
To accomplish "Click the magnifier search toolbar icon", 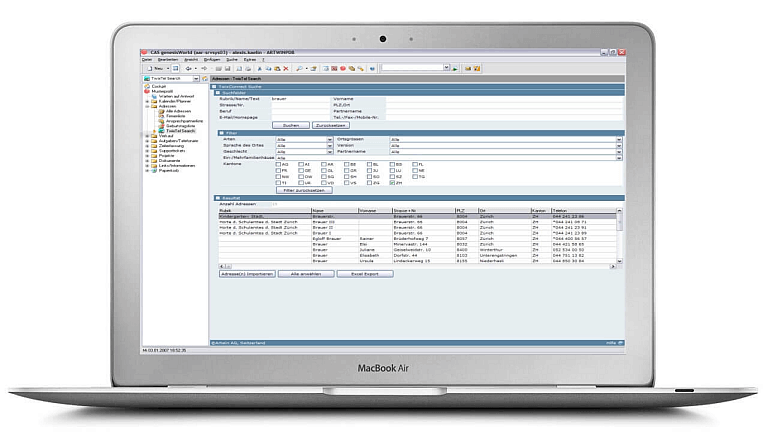I will [299, 69].
